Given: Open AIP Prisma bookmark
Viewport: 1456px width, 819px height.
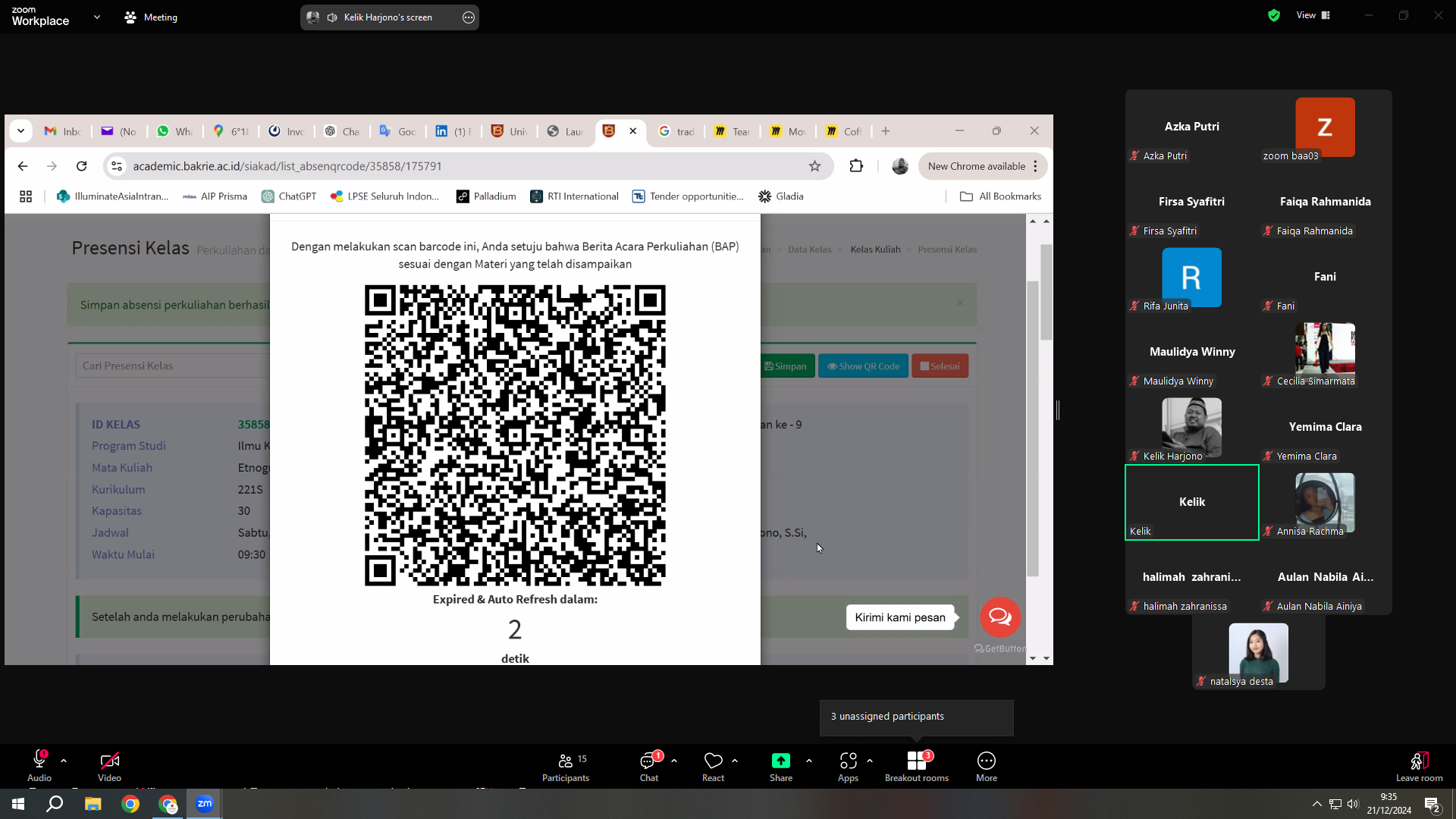Looking at the screenshot, I should (215, 196).
